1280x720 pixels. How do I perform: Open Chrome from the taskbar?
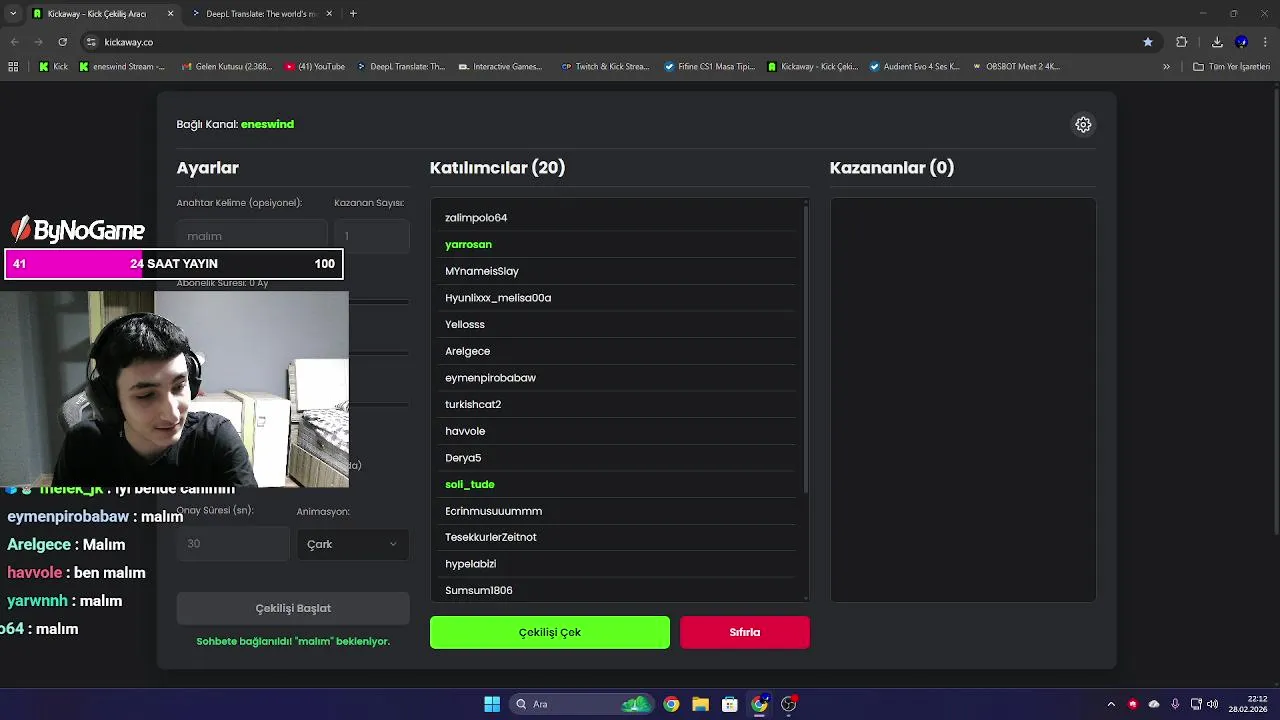(671, 704)
